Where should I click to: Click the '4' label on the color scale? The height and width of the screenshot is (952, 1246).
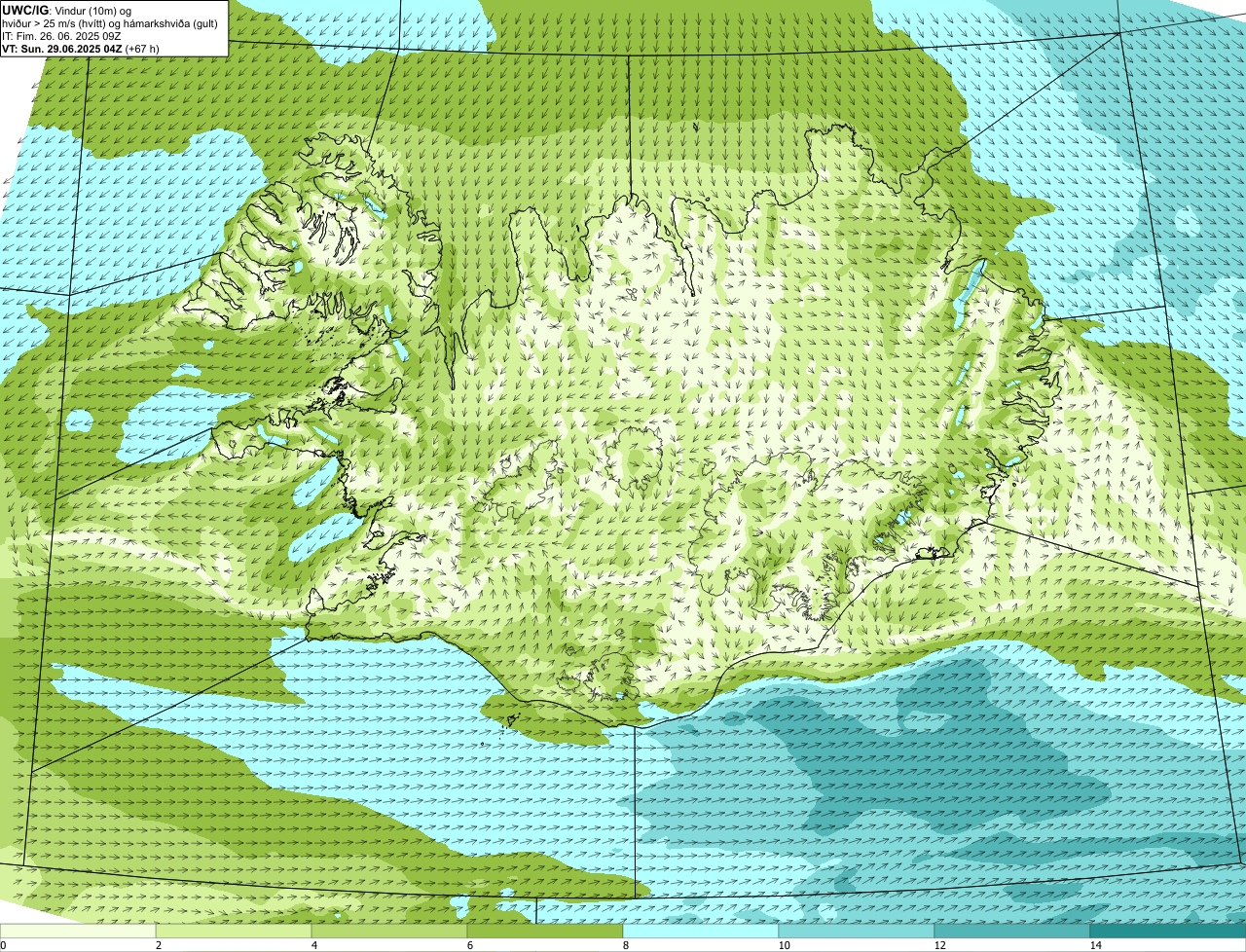pos(313,945)
